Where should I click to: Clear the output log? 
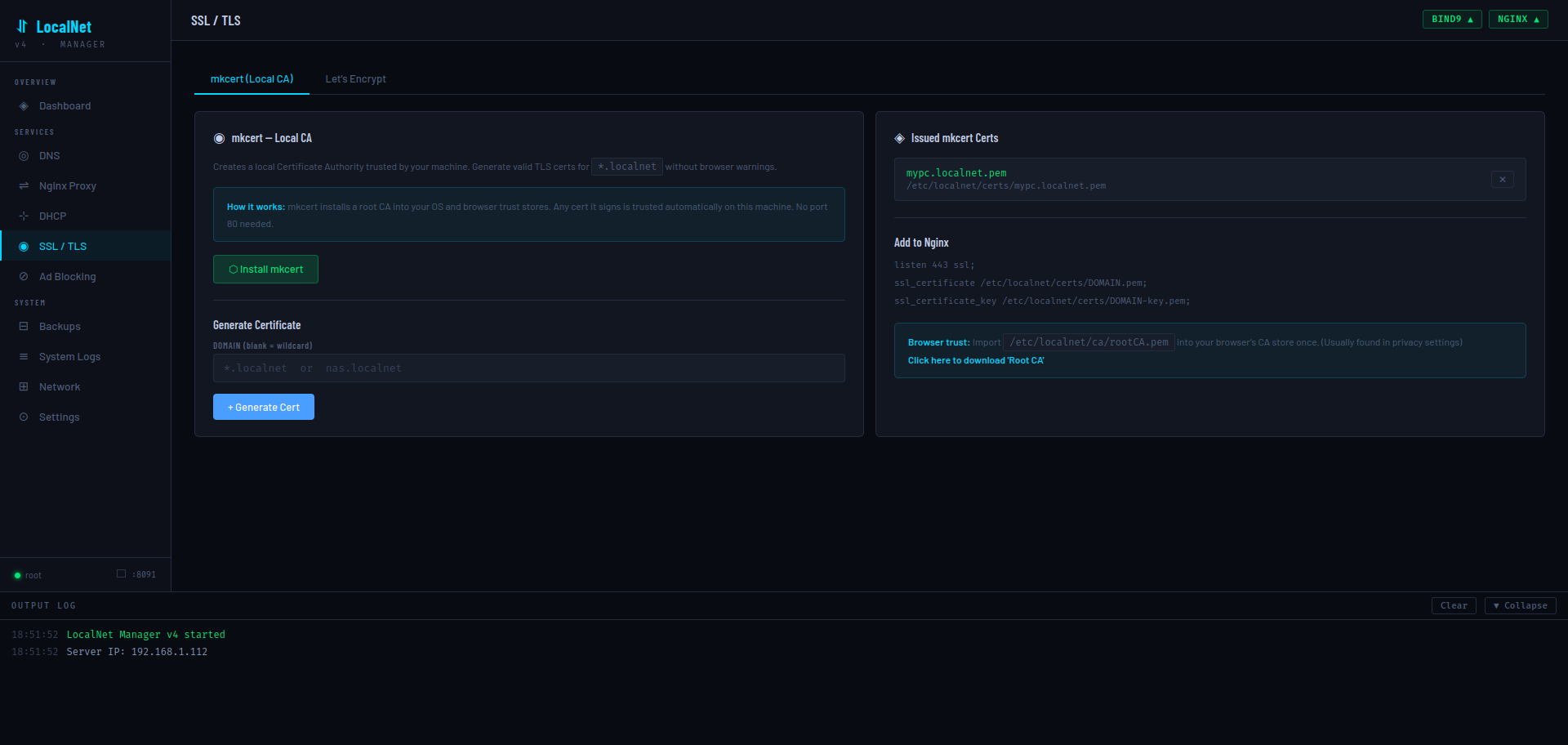1454,606
